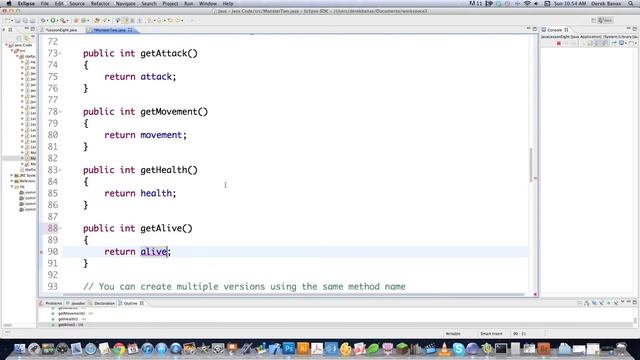Image resolution: width=640 pixels, height=360 pixels.
Task: Open Illustrator from the Dock
Action: 303,349
